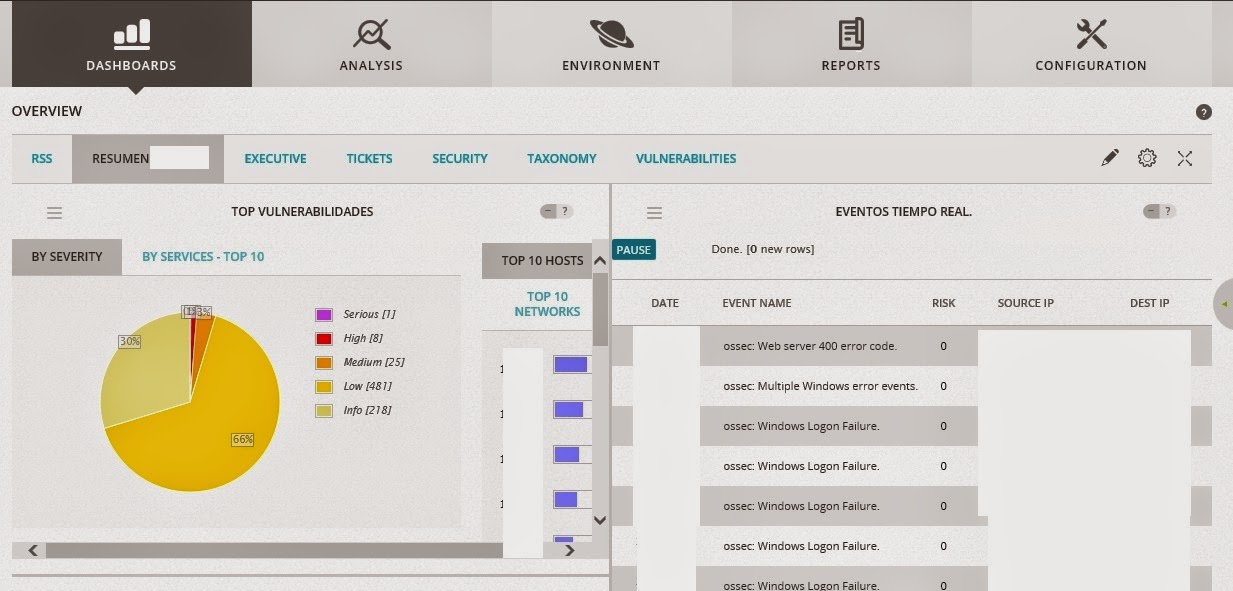This screenshot has width=1233, height=591.
Task: Open Eventos Tiempo Real hamburger menu
Action: pos(655,212)
